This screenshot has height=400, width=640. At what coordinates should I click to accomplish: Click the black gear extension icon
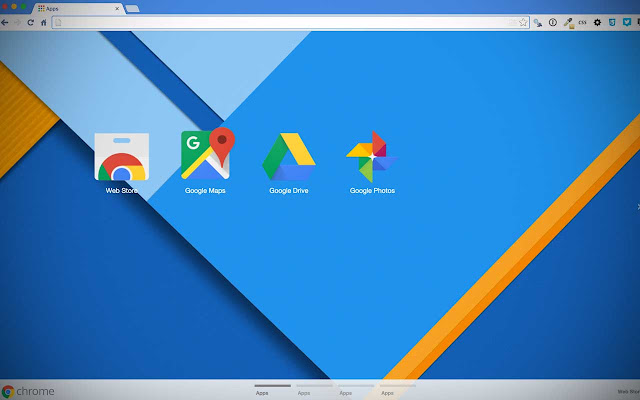597,22
